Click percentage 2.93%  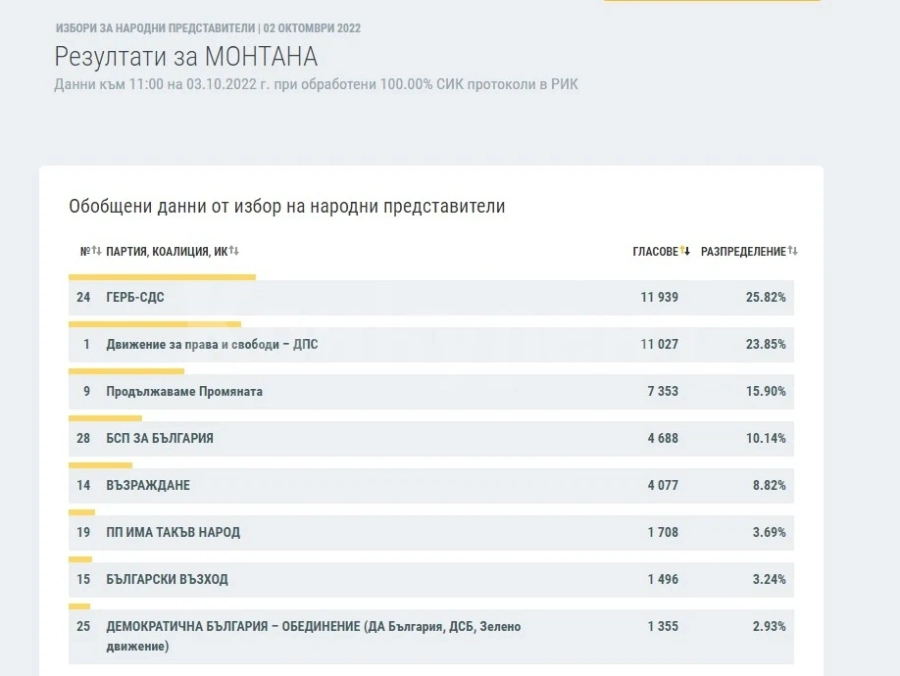769,627
